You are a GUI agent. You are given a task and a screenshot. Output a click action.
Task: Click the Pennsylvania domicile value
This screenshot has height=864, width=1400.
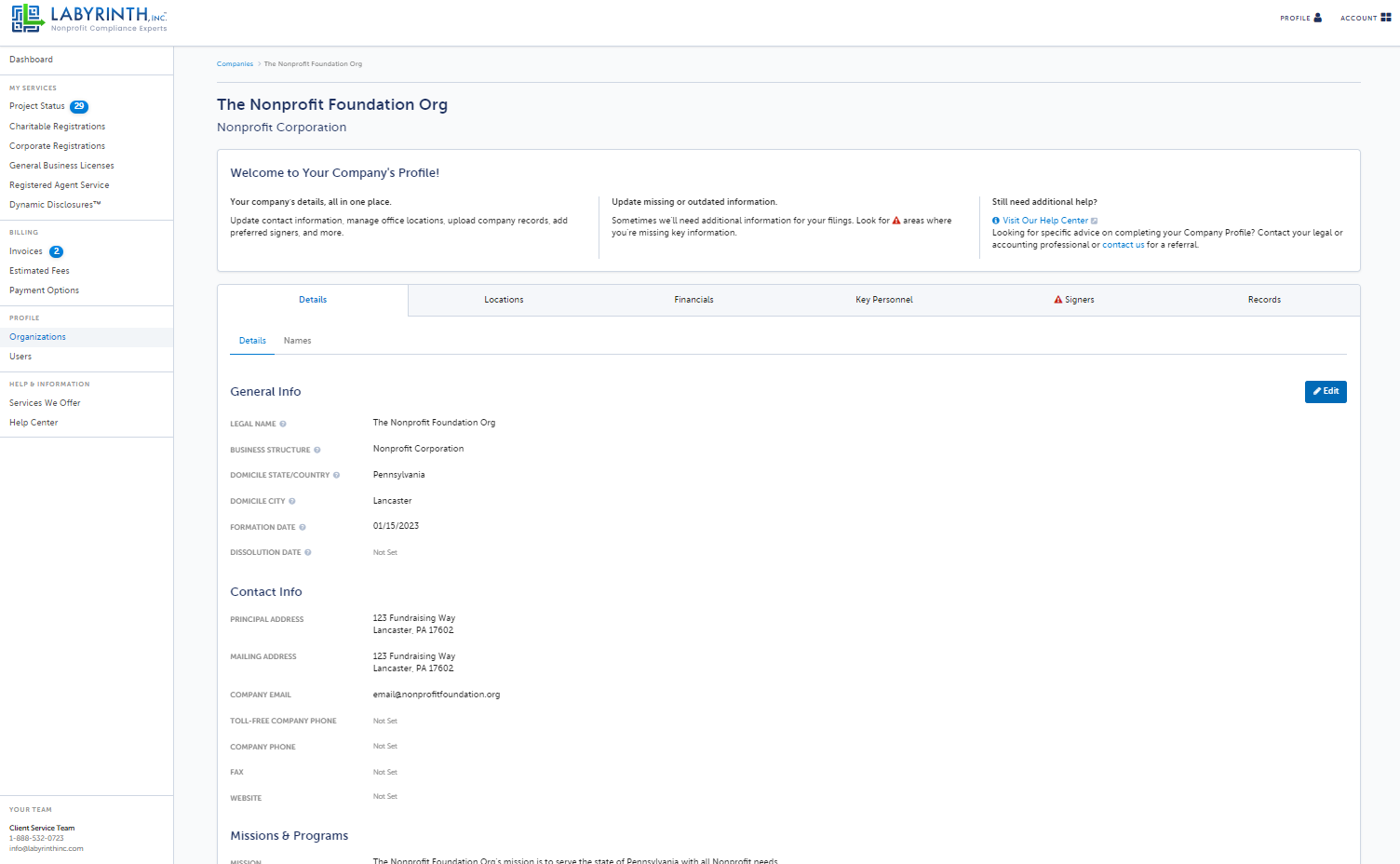[398, 475]
